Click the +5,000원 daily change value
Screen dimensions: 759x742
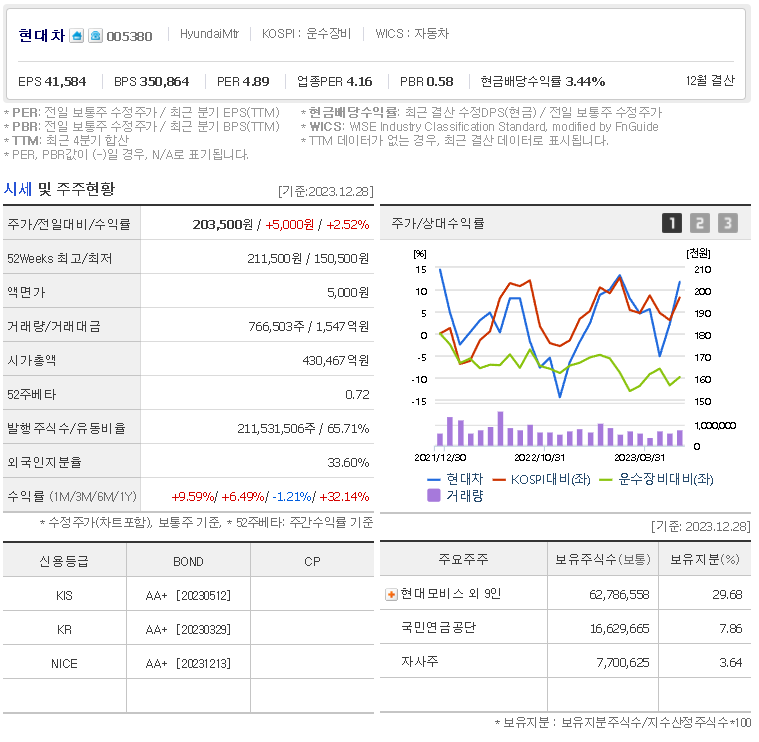[x=289, y=225]
